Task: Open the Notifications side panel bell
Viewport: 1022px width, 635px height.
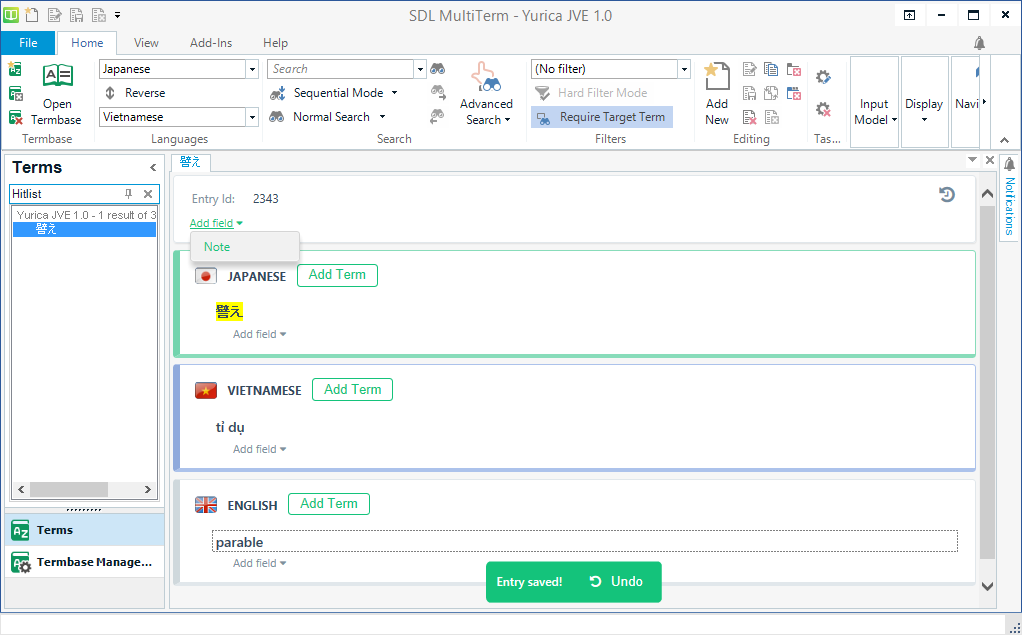Action: (x=1010, y=164)
